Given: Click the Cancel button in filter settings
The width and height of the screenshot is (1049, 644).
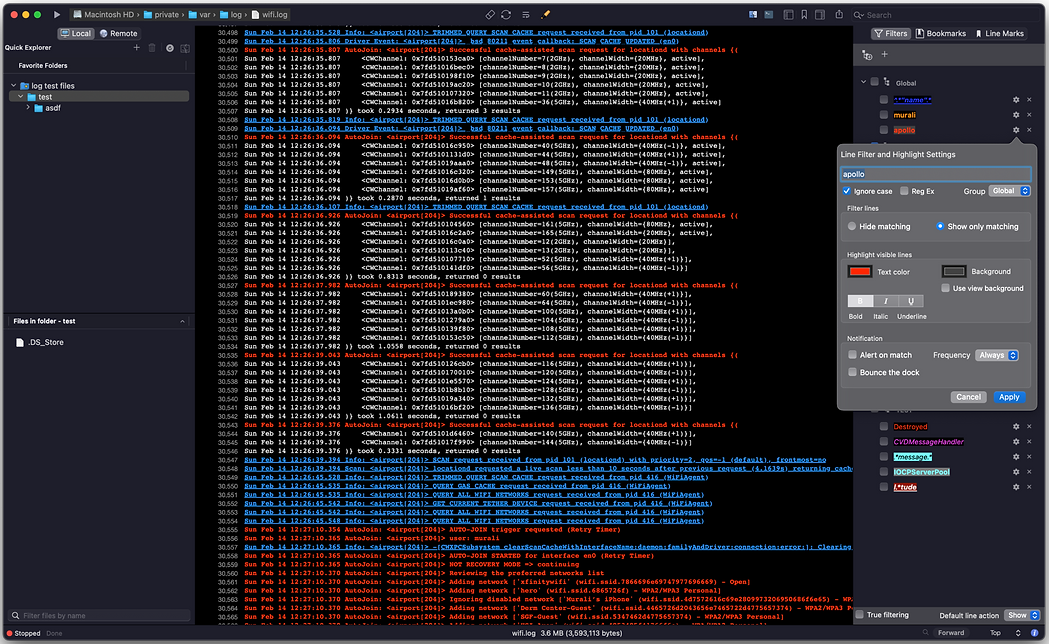Looking at the screenshot, I should coord(968,397).
